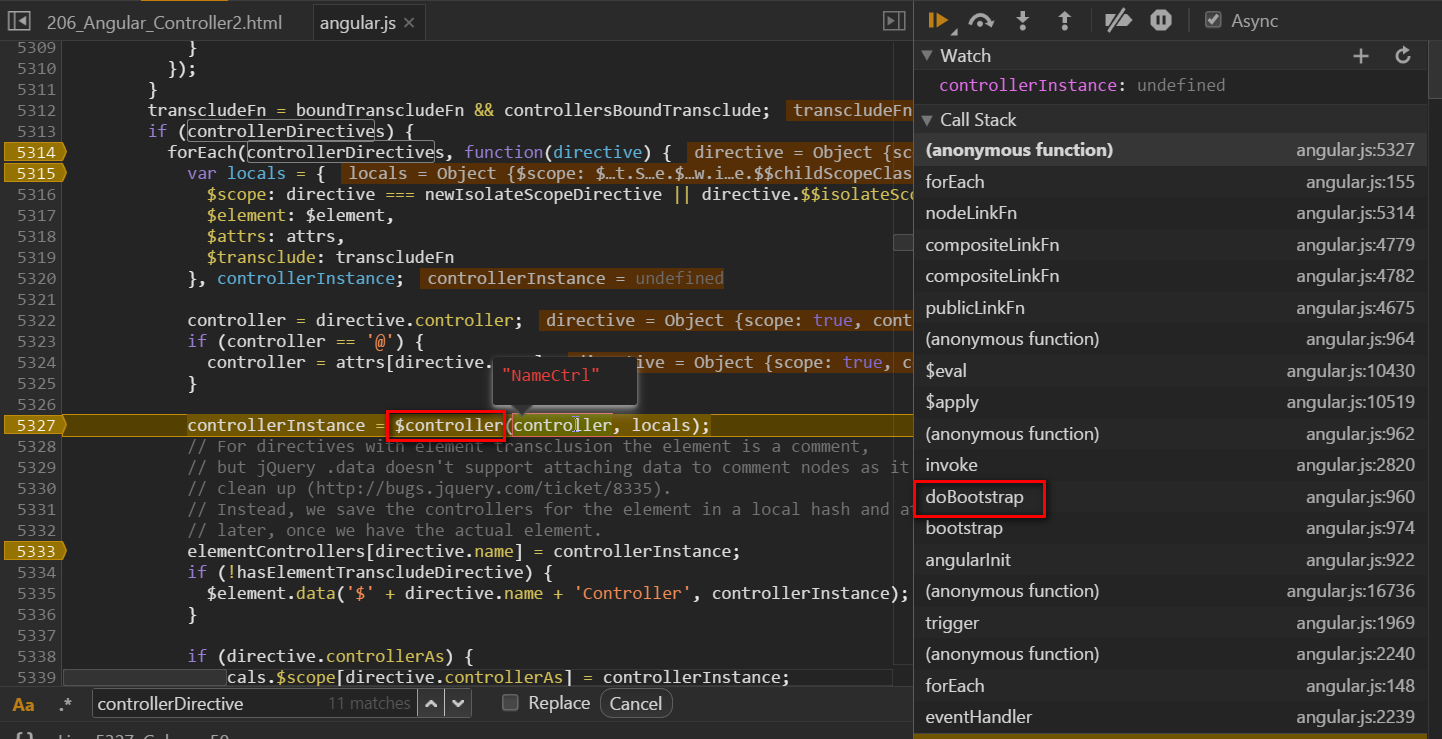Switch to 206_Angular_Controller2.html tab
The height and width of the screenshot is (739, 1442).
tap(164, 22)
